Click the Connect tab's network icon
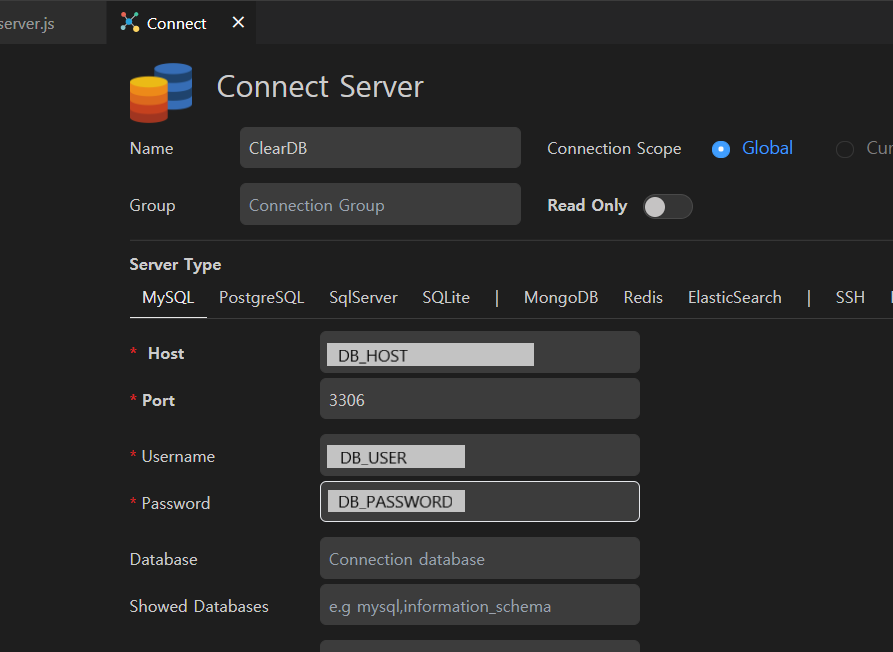The width and height of the screenshot is (893, 652). click(x=130, y=22)
